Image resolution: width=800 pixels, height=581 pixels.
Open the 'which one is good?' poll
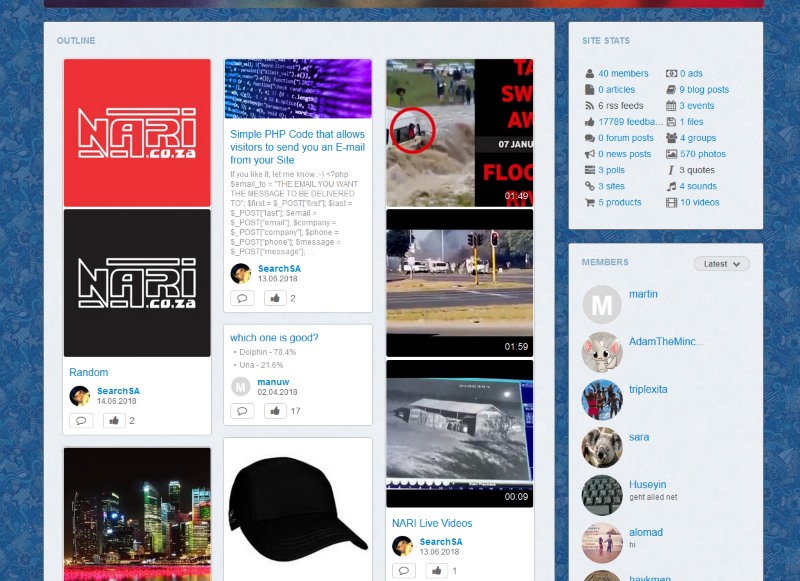pos(274,338)
